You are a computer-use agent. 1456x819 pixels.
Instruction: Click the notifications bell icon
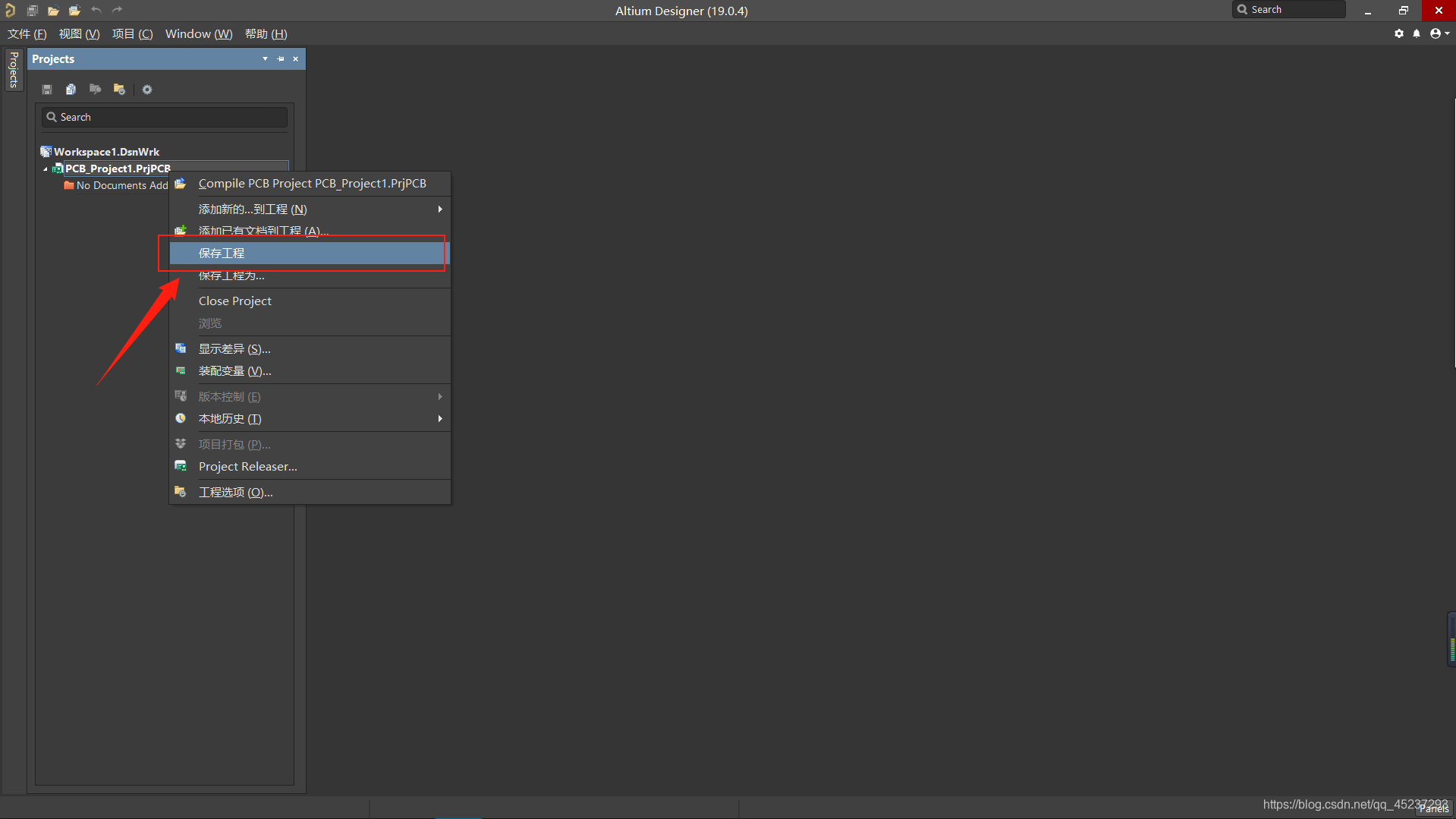point(1417,33)
